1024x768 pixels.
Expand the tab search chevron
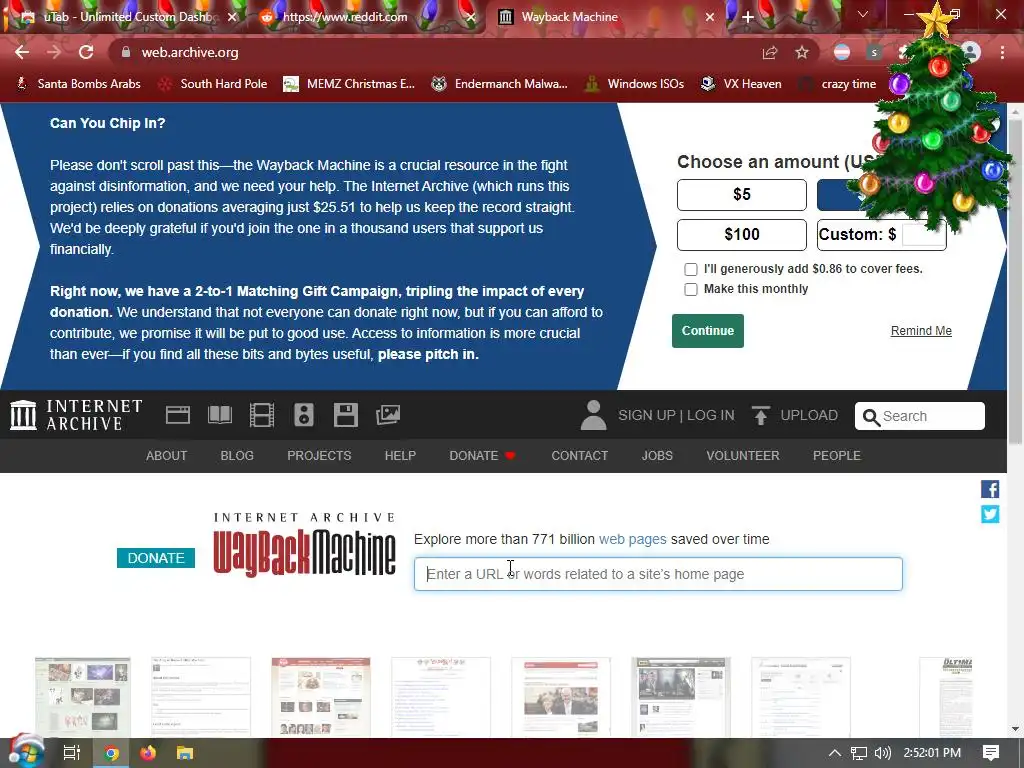click(x=863, y=14)
